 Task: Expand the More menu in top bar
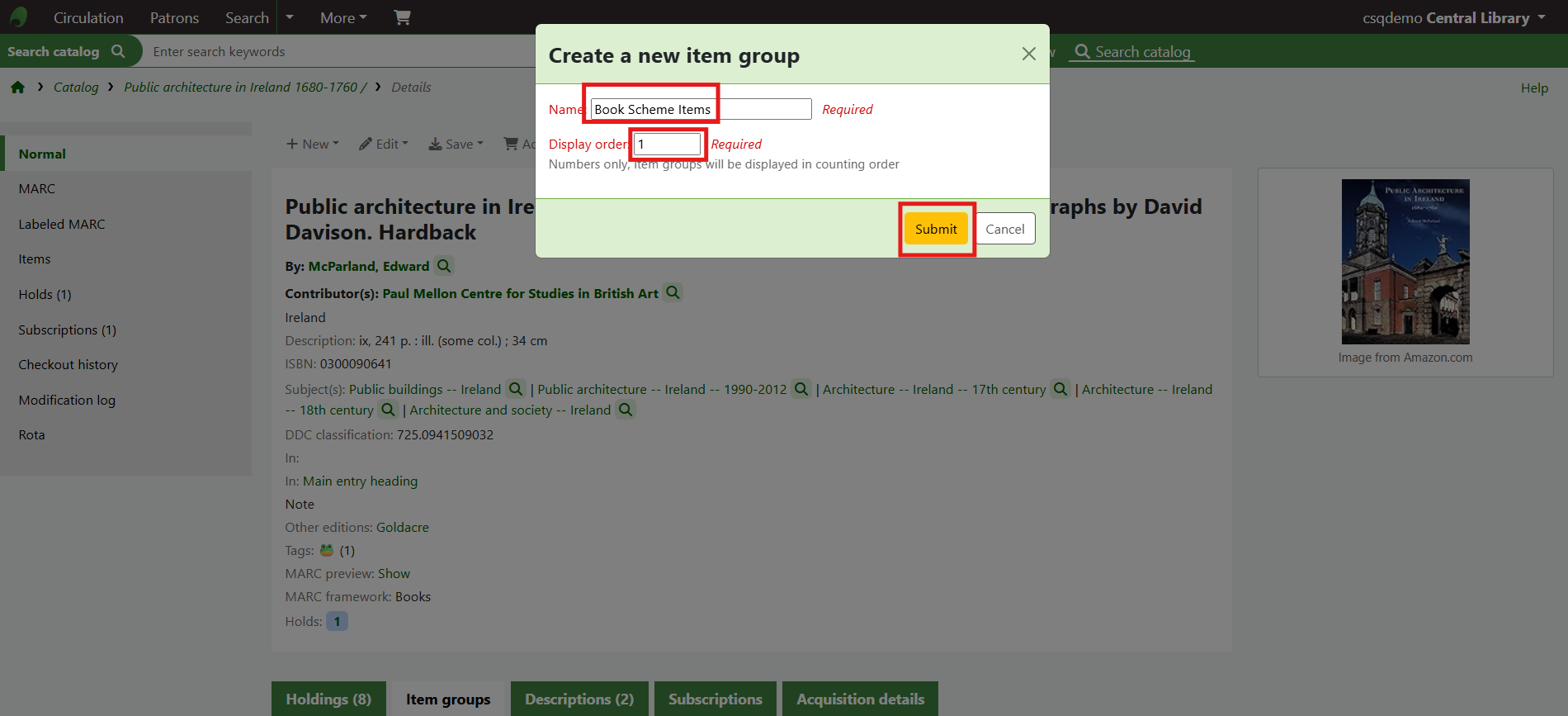343,17
